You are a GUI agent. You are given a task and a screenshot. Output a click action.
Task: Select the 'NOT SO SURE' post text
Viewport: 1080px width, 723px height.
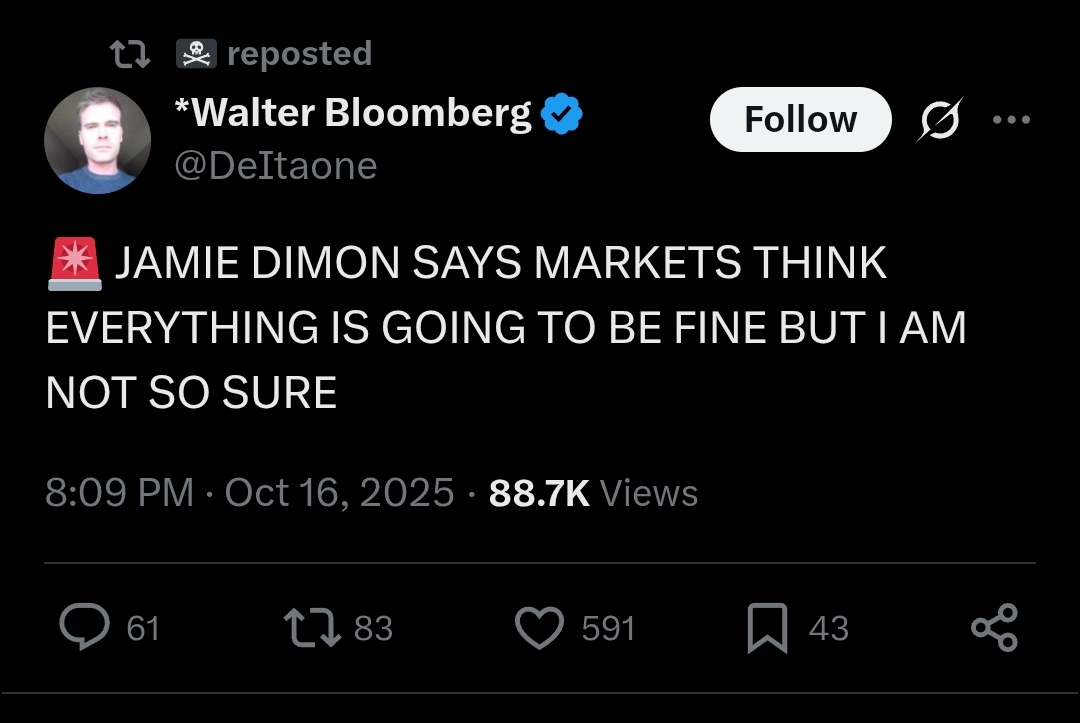click(191, 393)
